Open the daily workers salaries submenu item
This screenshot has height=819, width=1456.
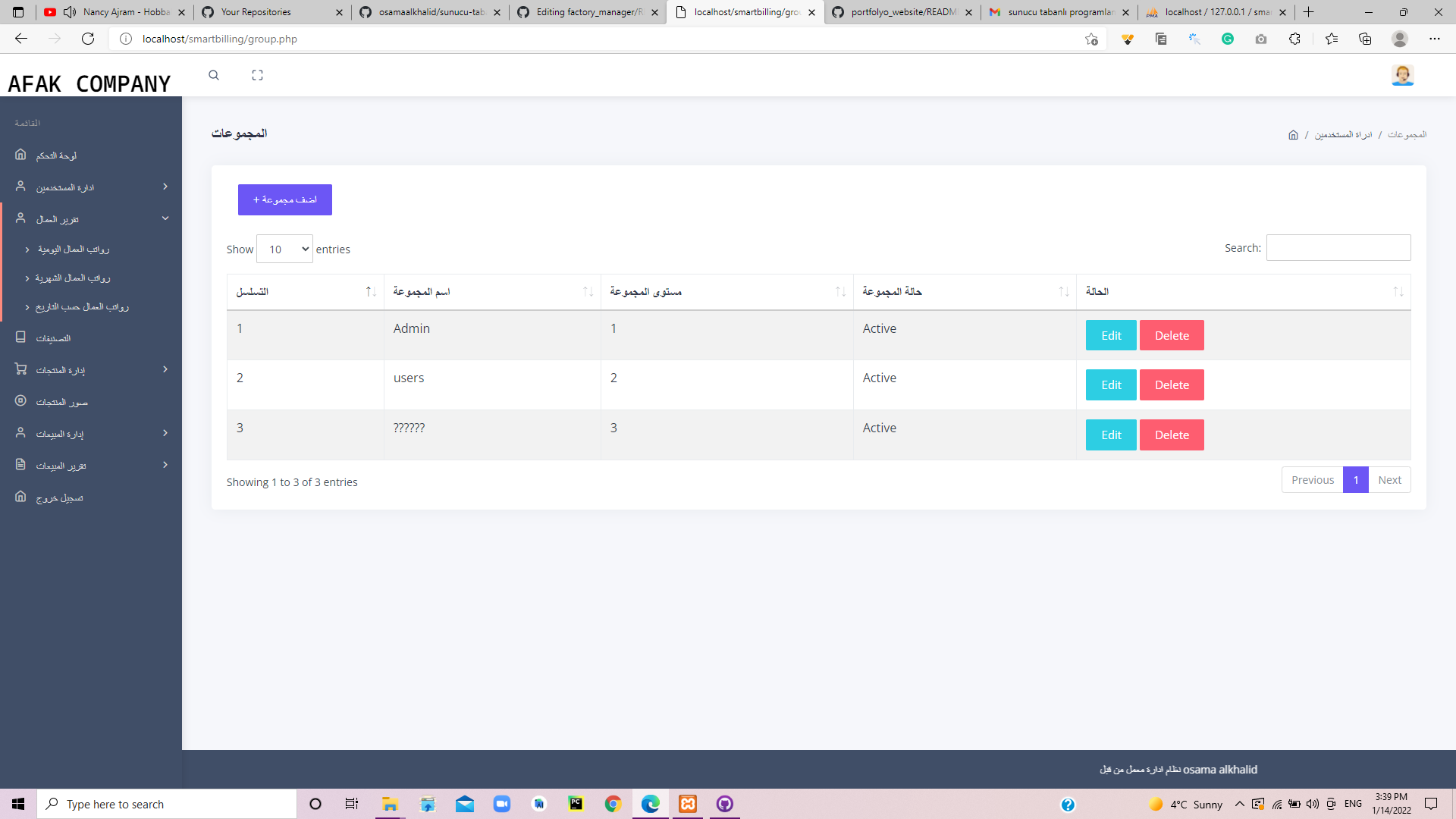[x=74, y=249]
